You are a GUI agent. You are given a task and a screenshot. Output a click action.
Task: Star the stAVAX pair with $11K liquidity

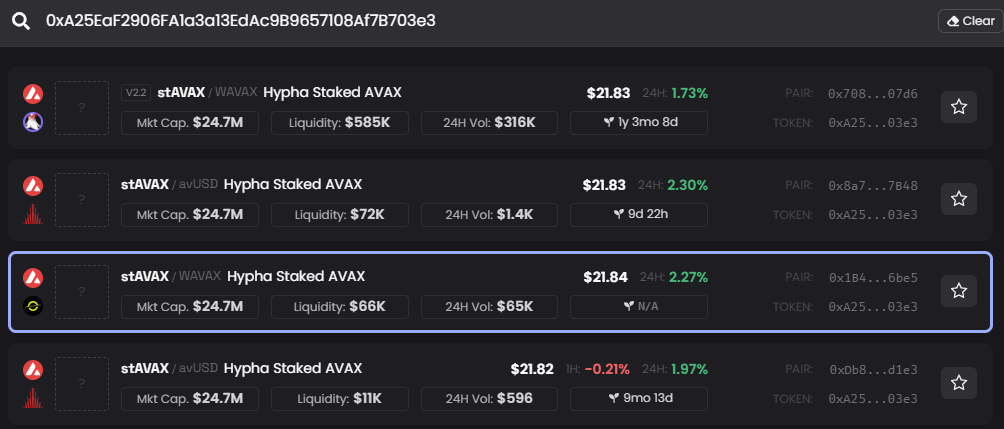tap(958, 383)
